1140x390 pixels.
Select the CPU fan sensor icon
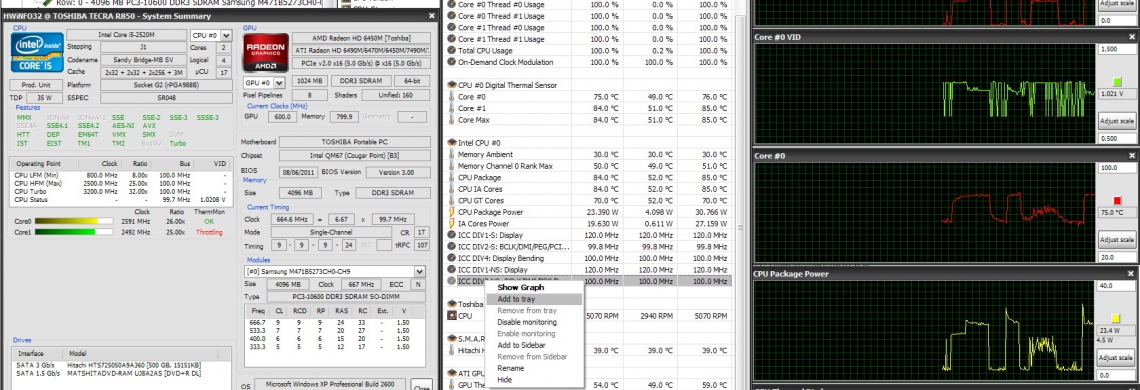[451, 317]
